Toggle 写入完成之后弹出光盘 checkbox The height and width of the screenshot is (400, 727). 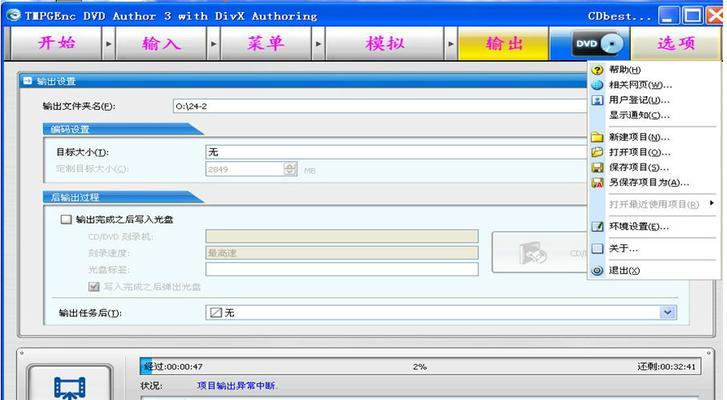pos(94,287)
